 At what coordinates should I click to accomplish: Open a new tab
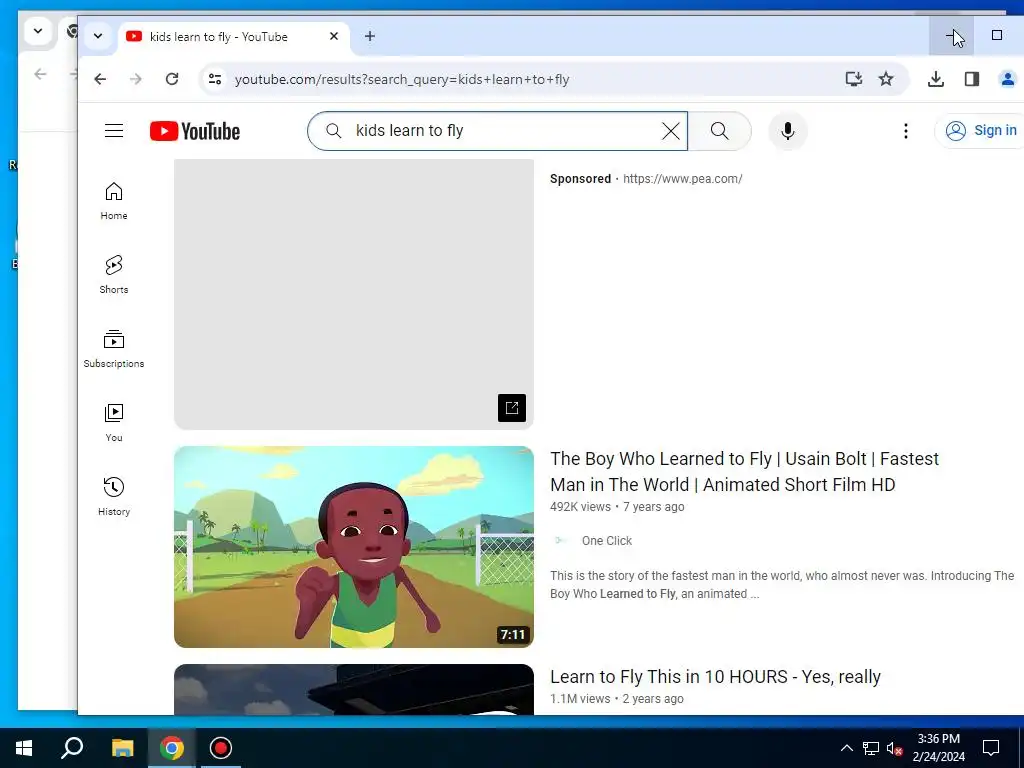[x=370, y=37]
